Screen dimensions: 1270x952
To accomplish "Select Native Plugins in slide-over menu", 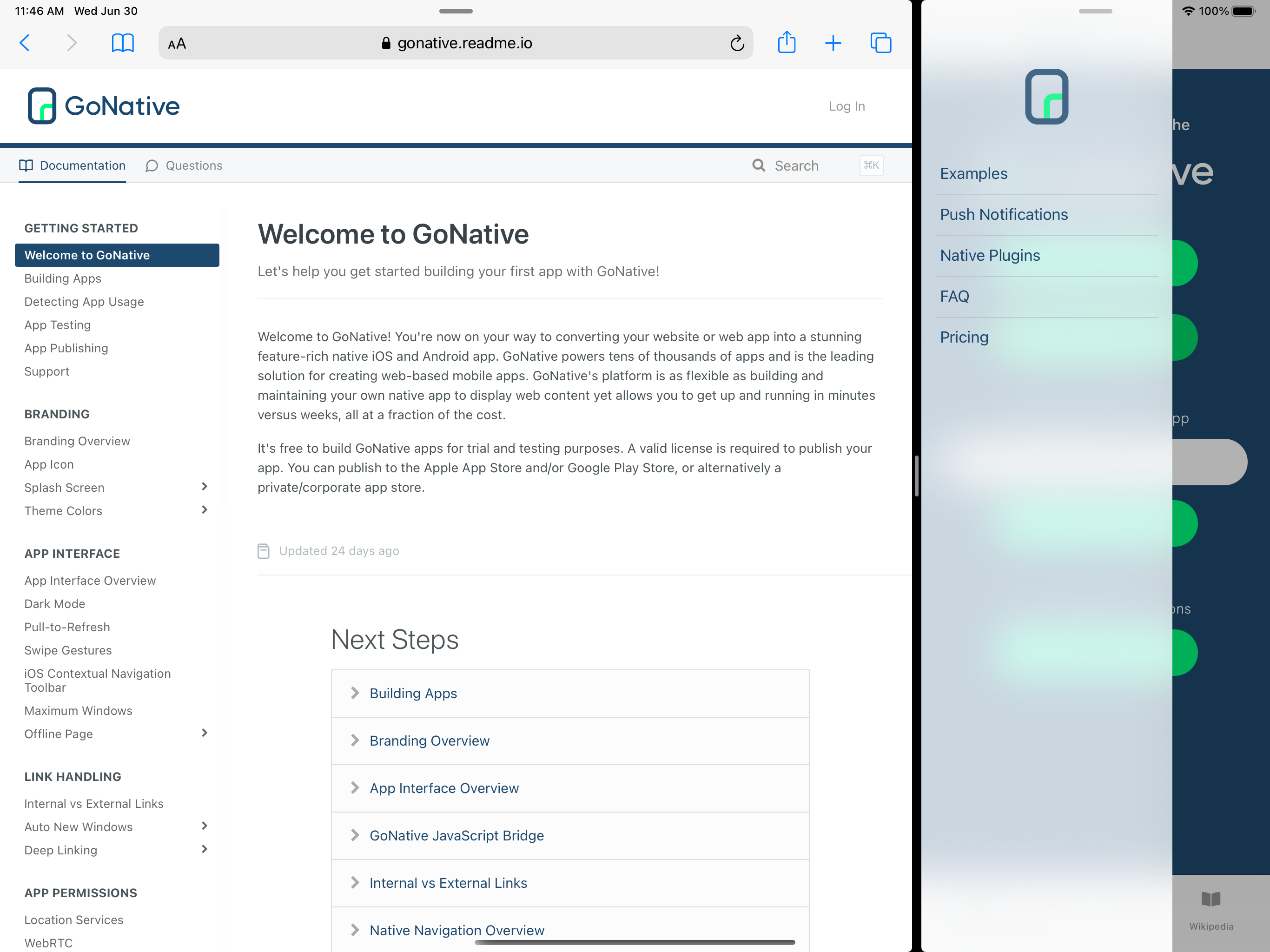I will pyautogui.click(x=1046, y=256).
